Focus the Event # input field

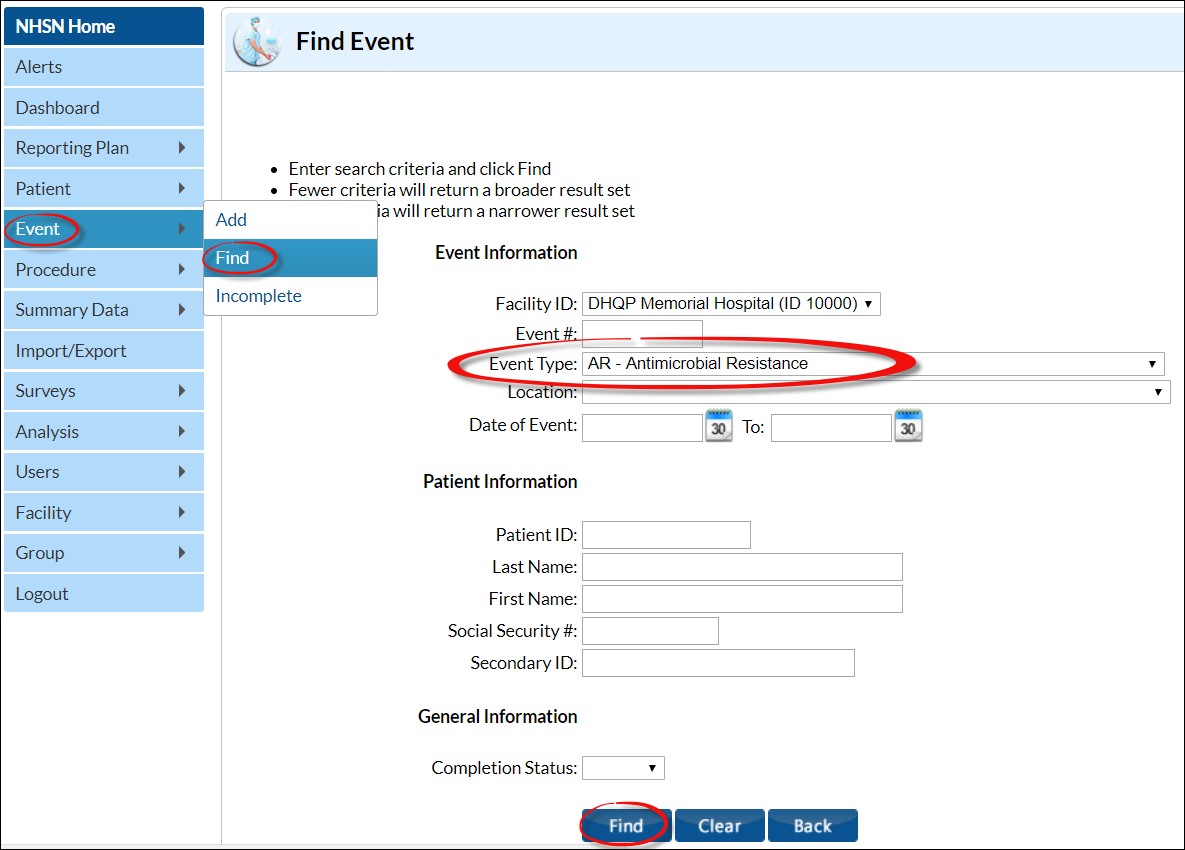pyautogui.click(x=642, y=334)
